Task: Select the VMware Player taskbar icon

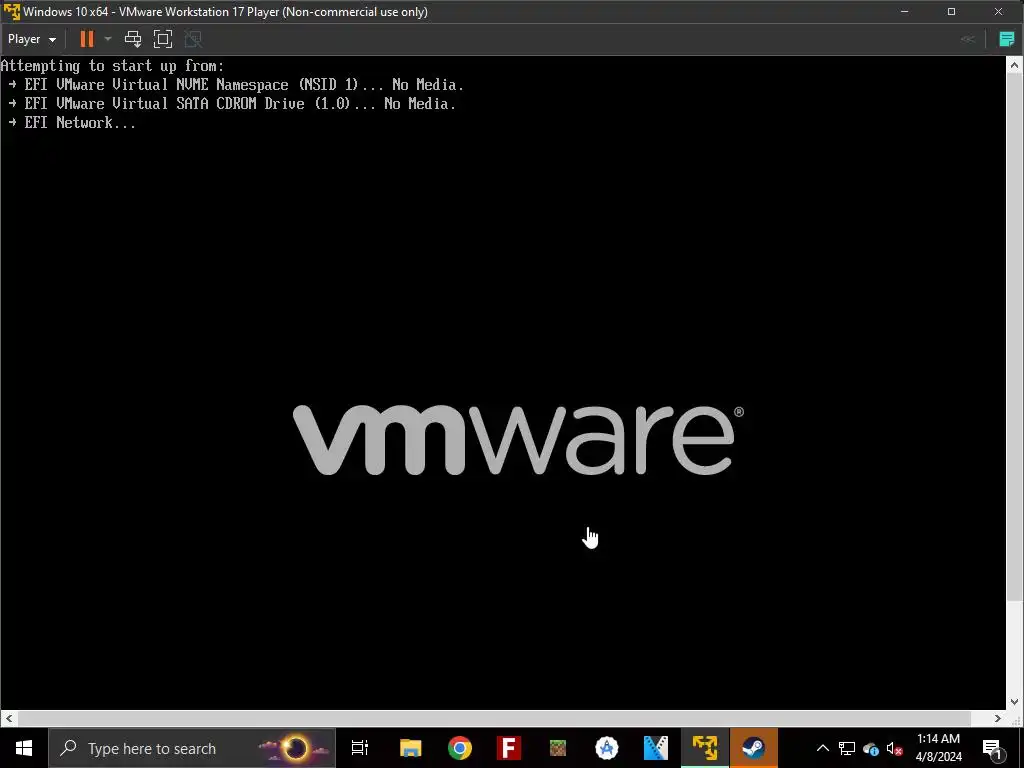Action: click(x=705, y=748)
